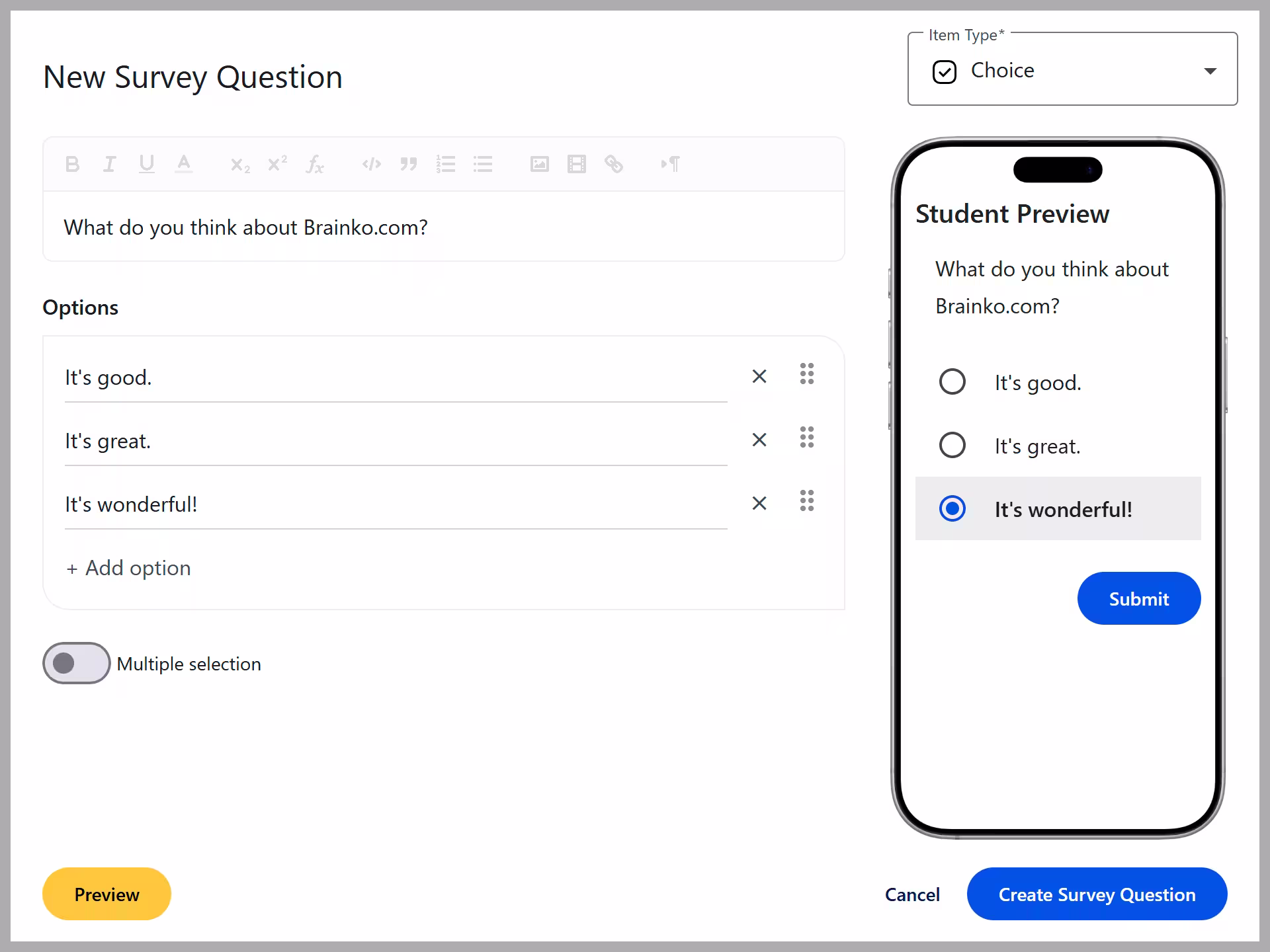1270x952 pixels.
Task: Insert an image into the question
Action: [x=540, y=164]
